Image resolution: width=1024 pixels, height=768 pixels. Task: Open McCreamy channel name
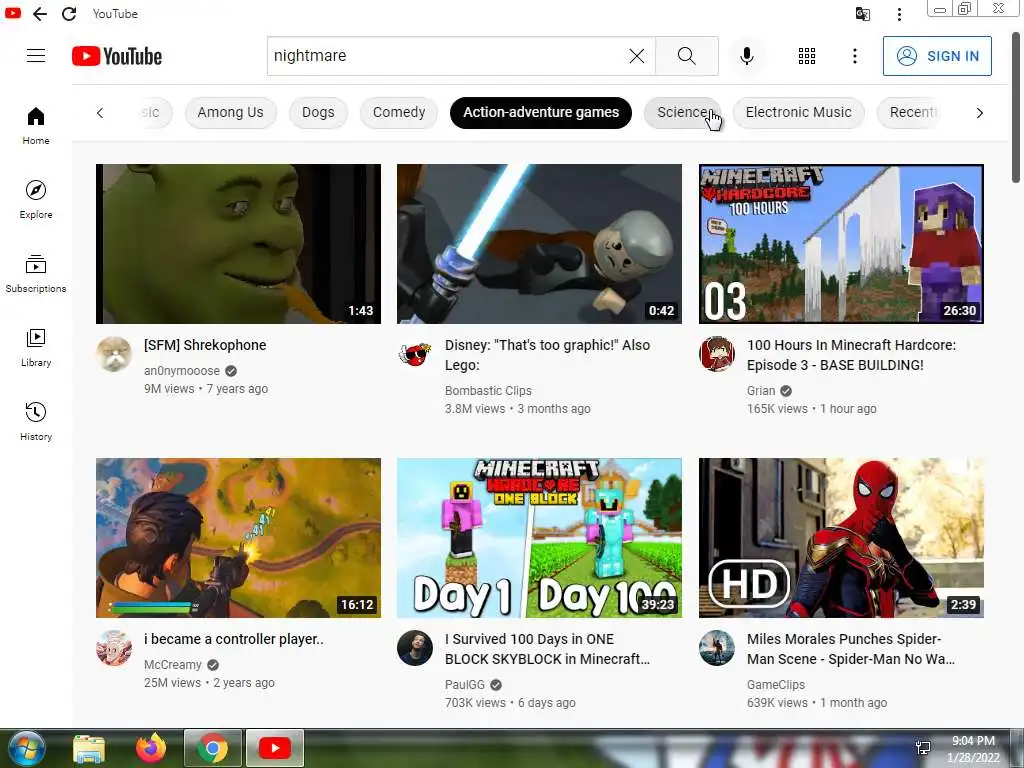[172, 665]
